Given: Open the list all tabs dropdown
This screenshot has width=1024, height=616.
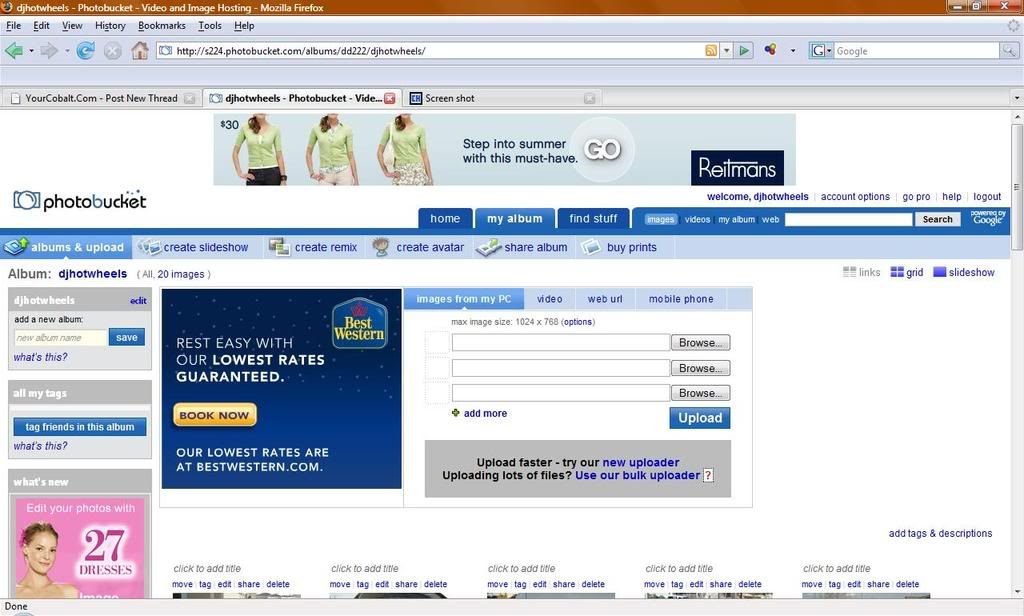Looking at the screenshot, I should point(1016,98).
